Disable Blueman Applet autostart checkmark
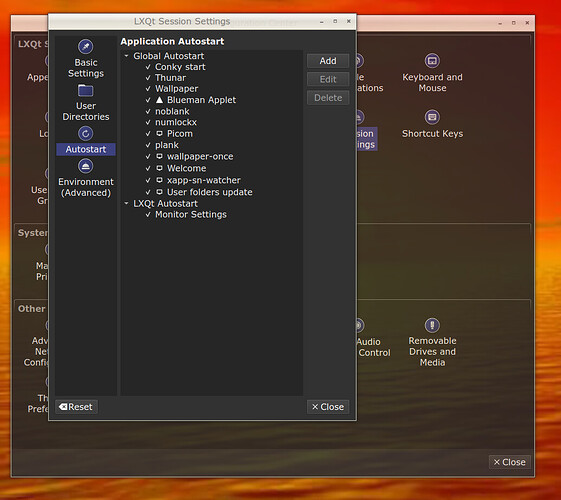This screenshot has width=561, height=500. click(148, 100)
